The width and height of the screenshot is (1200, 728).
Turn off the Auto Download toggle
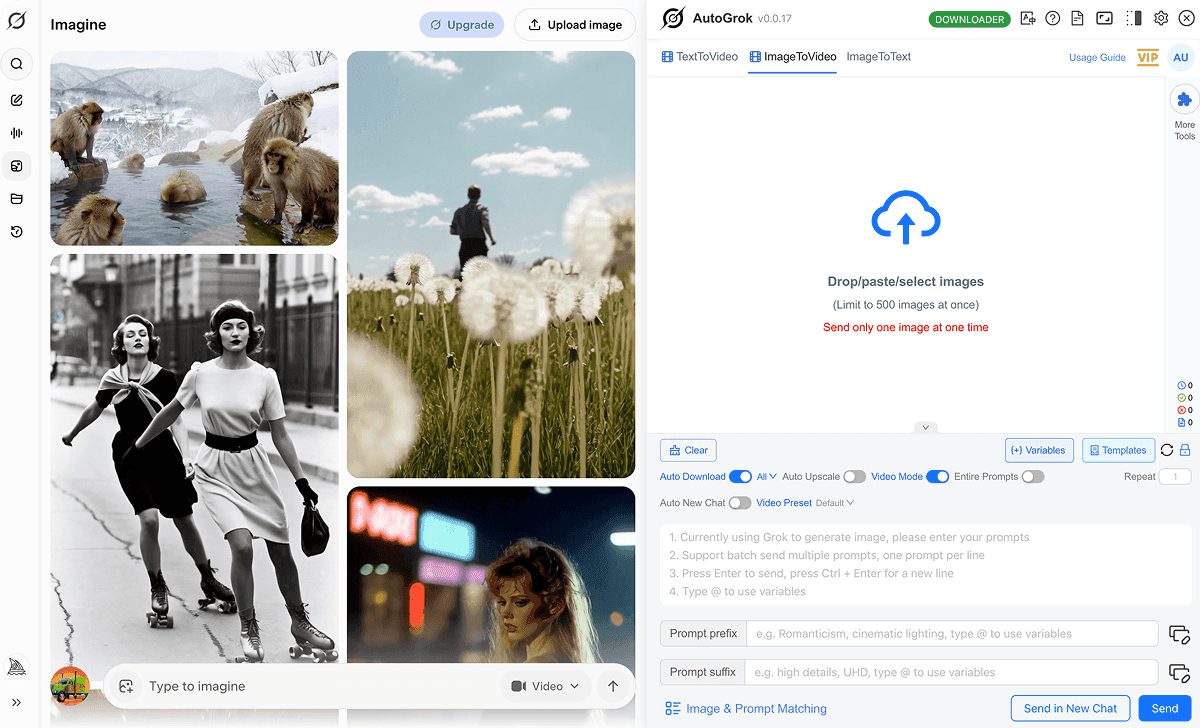point(740,477)
